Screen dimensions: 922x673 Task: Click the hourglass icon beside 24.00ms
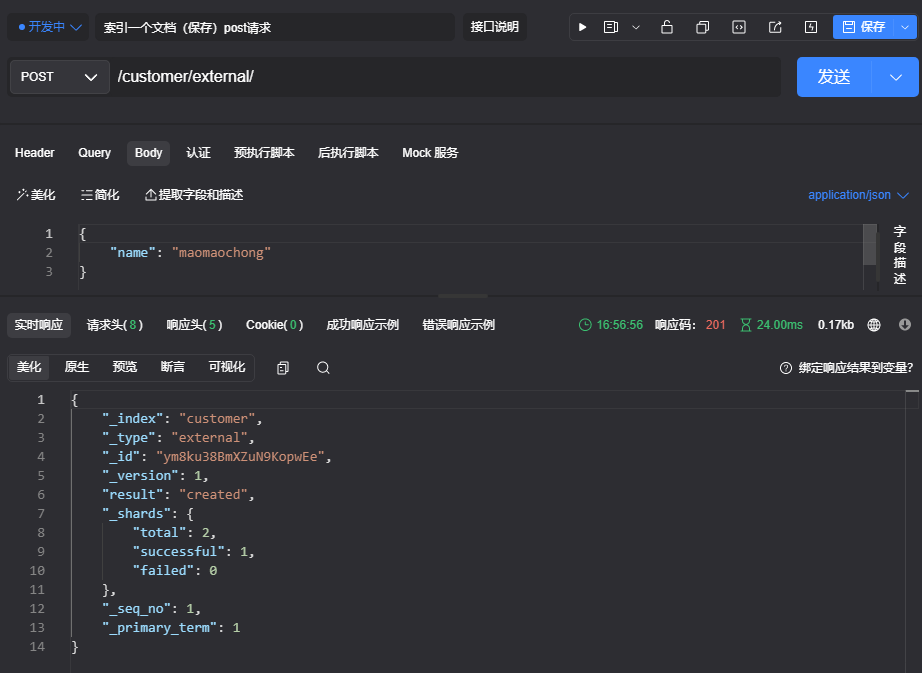[x=746, y=325]
